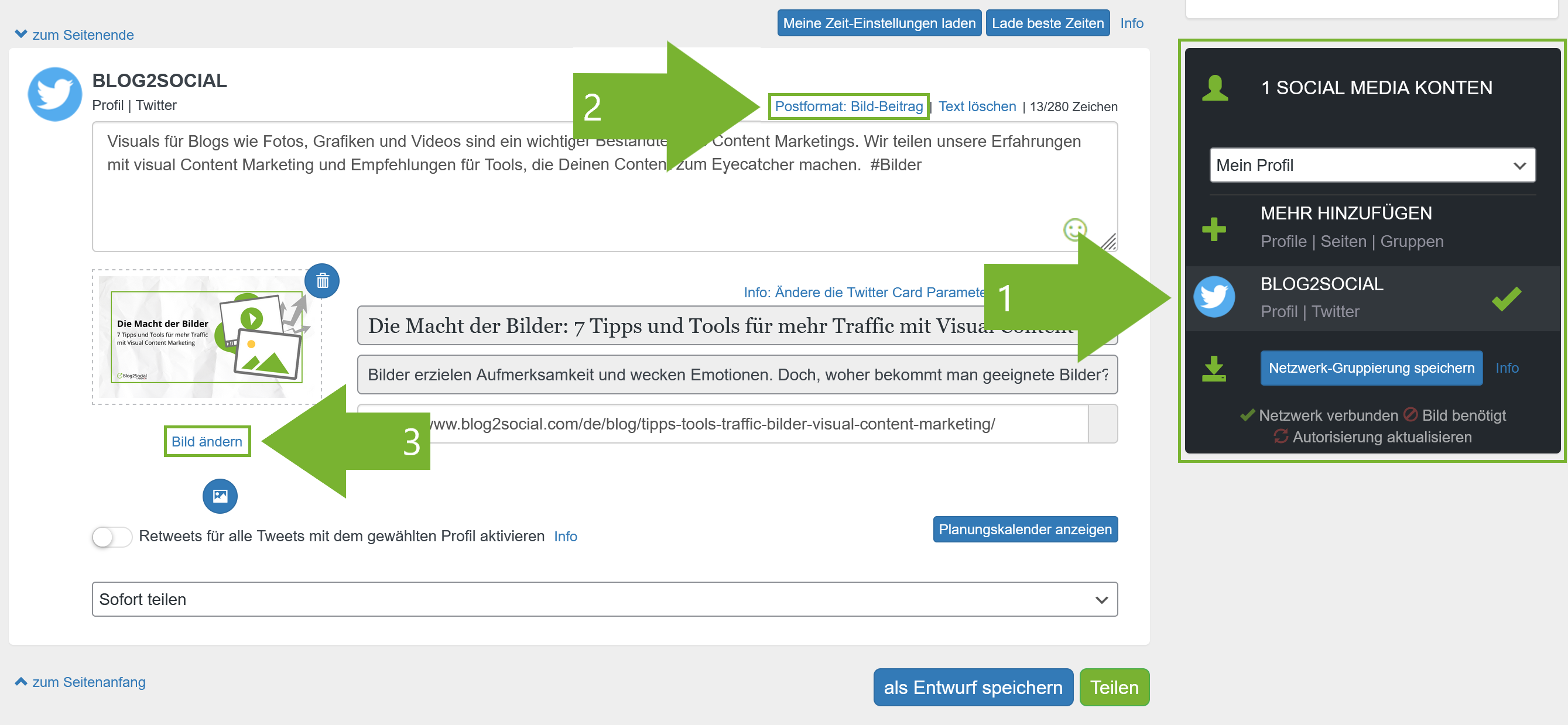The image size is (1568, 725).
Task: Click the grey button beside the URL field
Action: coord(1103,424)
